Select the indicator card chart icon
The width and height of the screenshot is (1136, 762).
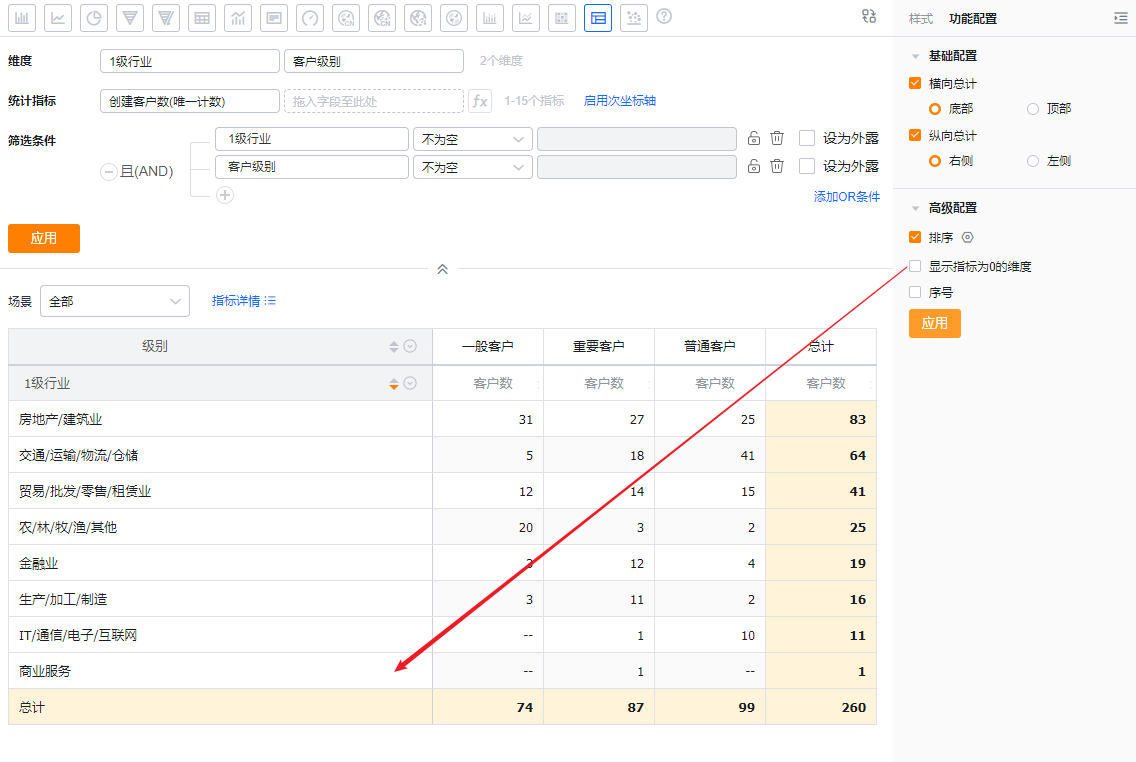pos(274,18)
